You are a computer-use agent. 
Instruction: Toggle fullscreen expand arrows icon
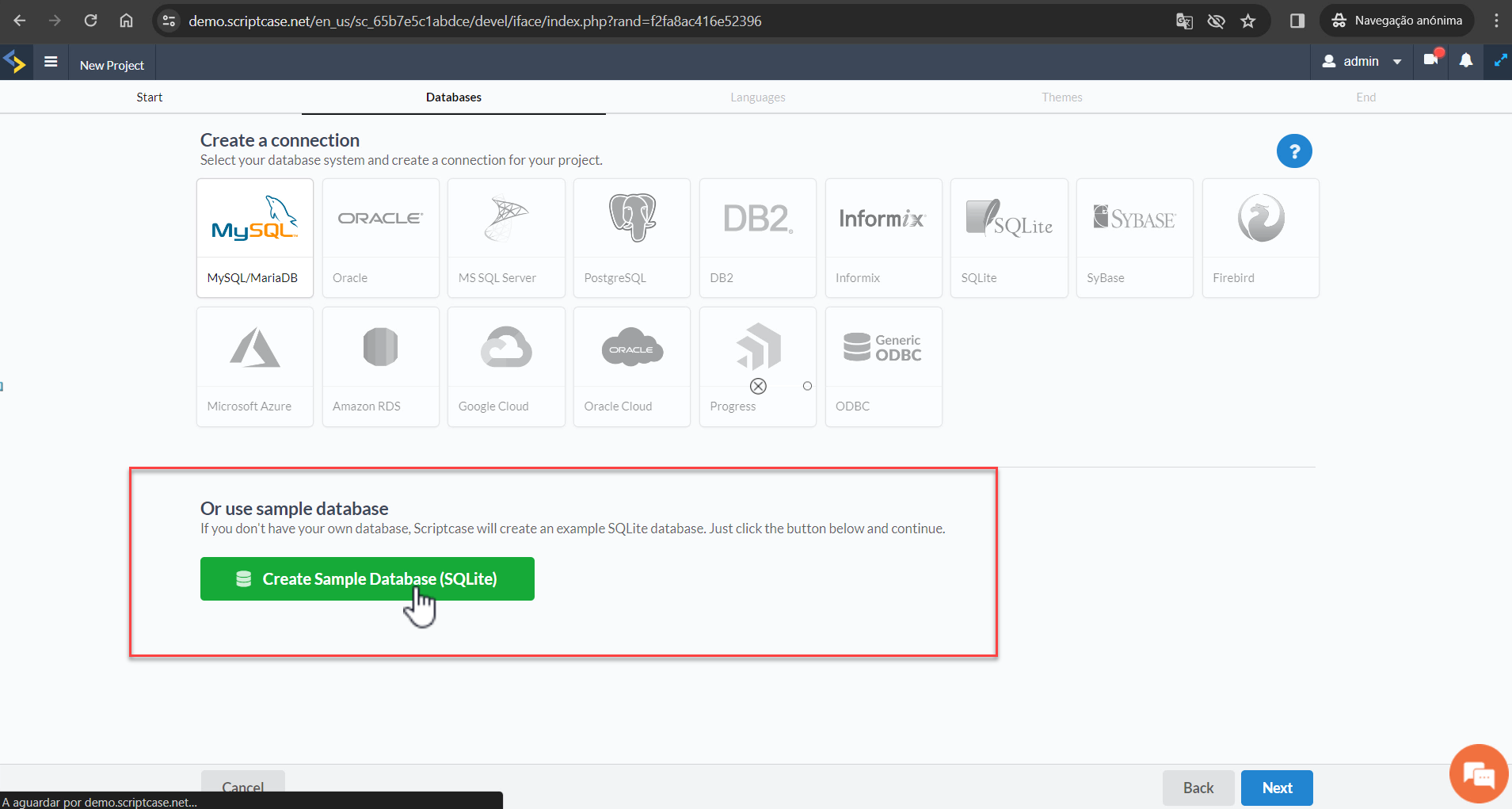(1500, 60)
